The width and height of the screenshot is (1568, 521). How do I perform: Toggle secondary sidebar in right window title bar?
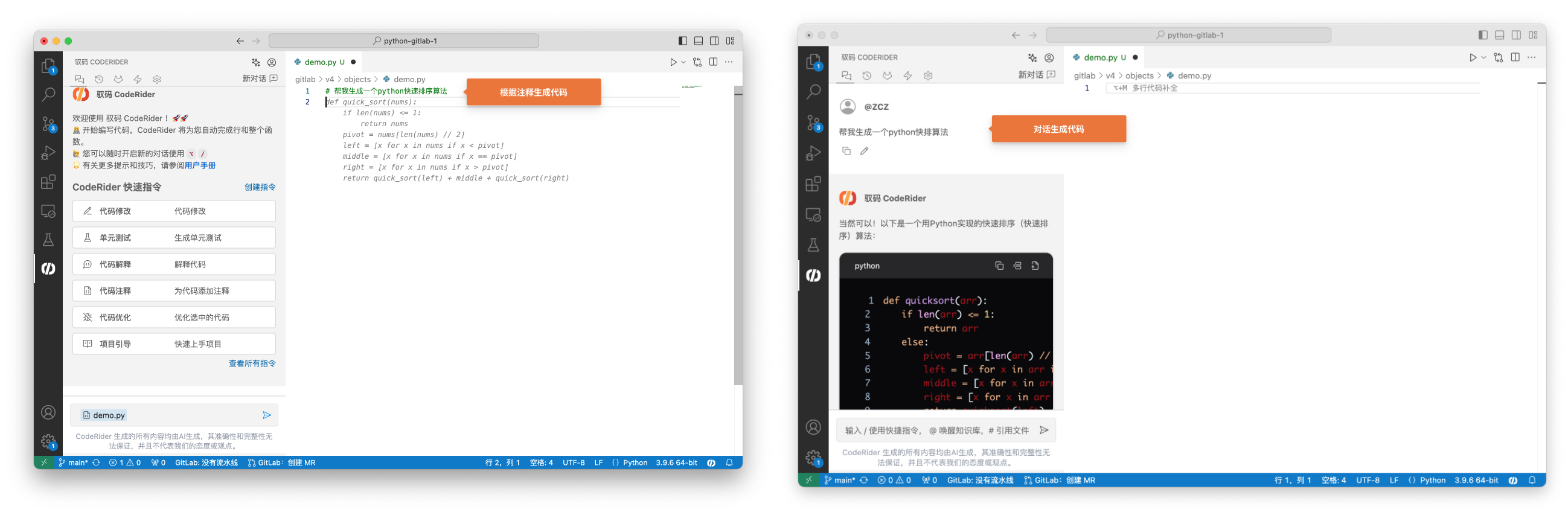pos(1516,35)
